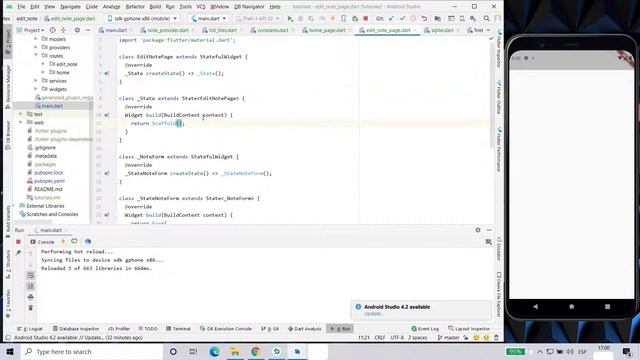Open Layout Inspector
The width and height of the screenshot is (640, 360).
[x=469, y=329]
